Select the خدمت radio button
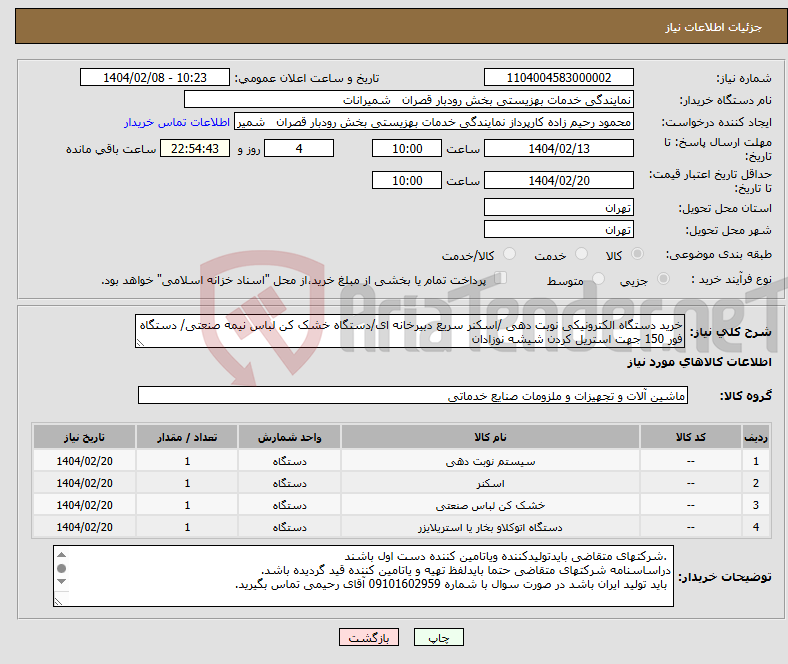The image size is (788, 664). tap(581, 254)
